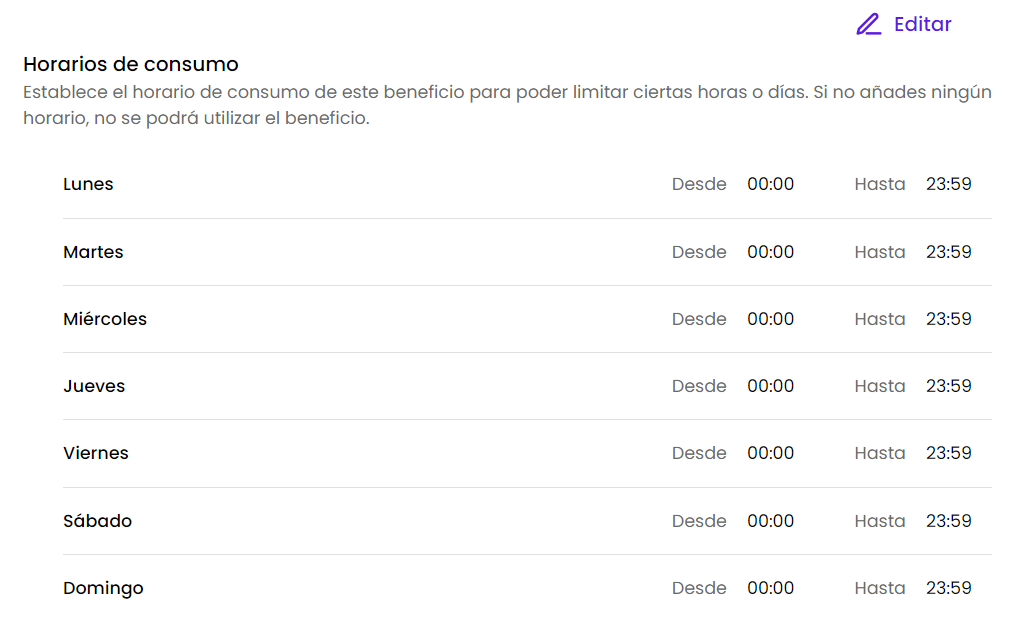Image resolution: width=1027 pixels, height=627 pixels.
Task: Click Jueves start time 00:00
Action: click(770, 386)
